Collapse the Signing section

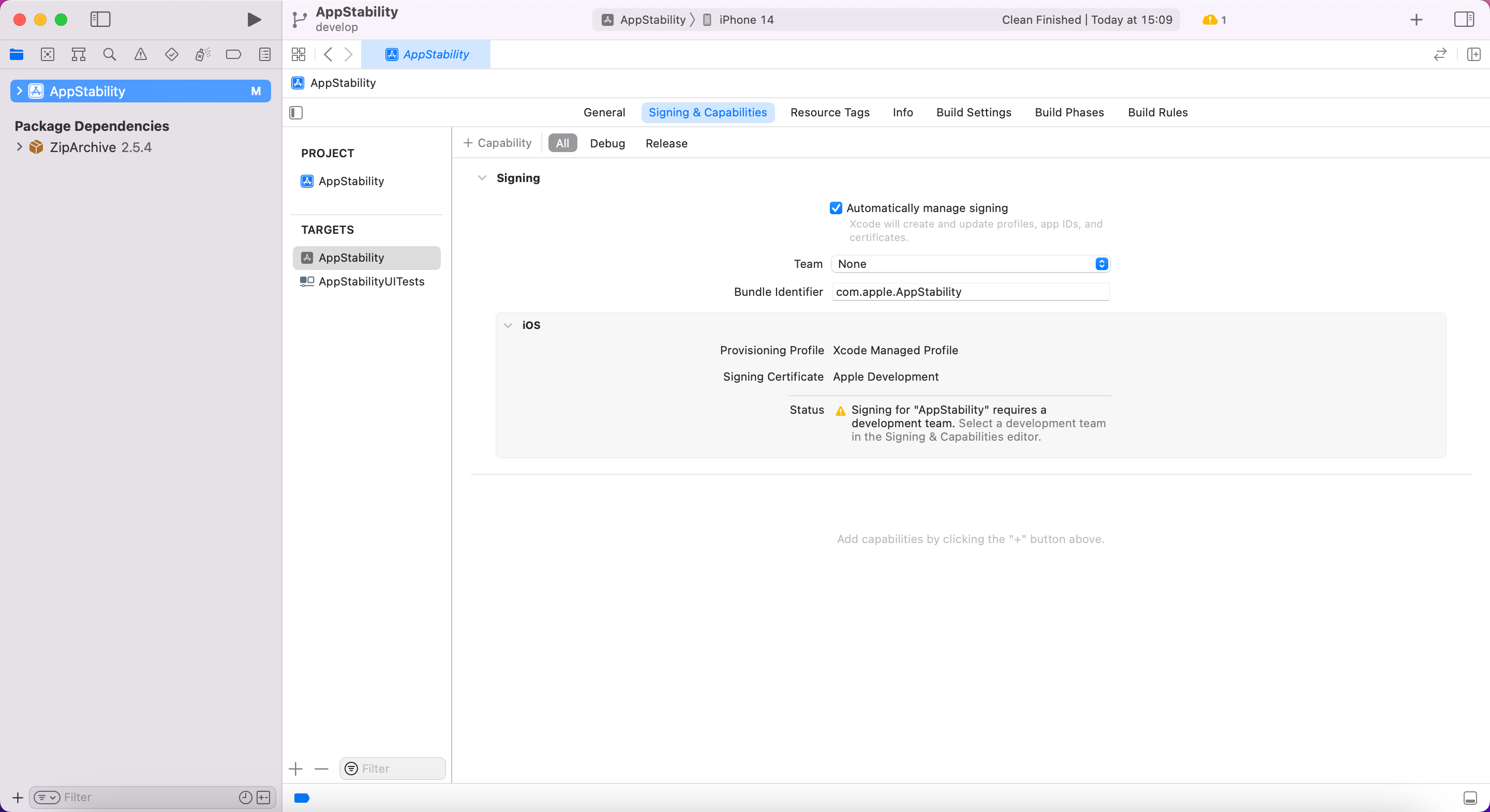(x=482, y=178)
